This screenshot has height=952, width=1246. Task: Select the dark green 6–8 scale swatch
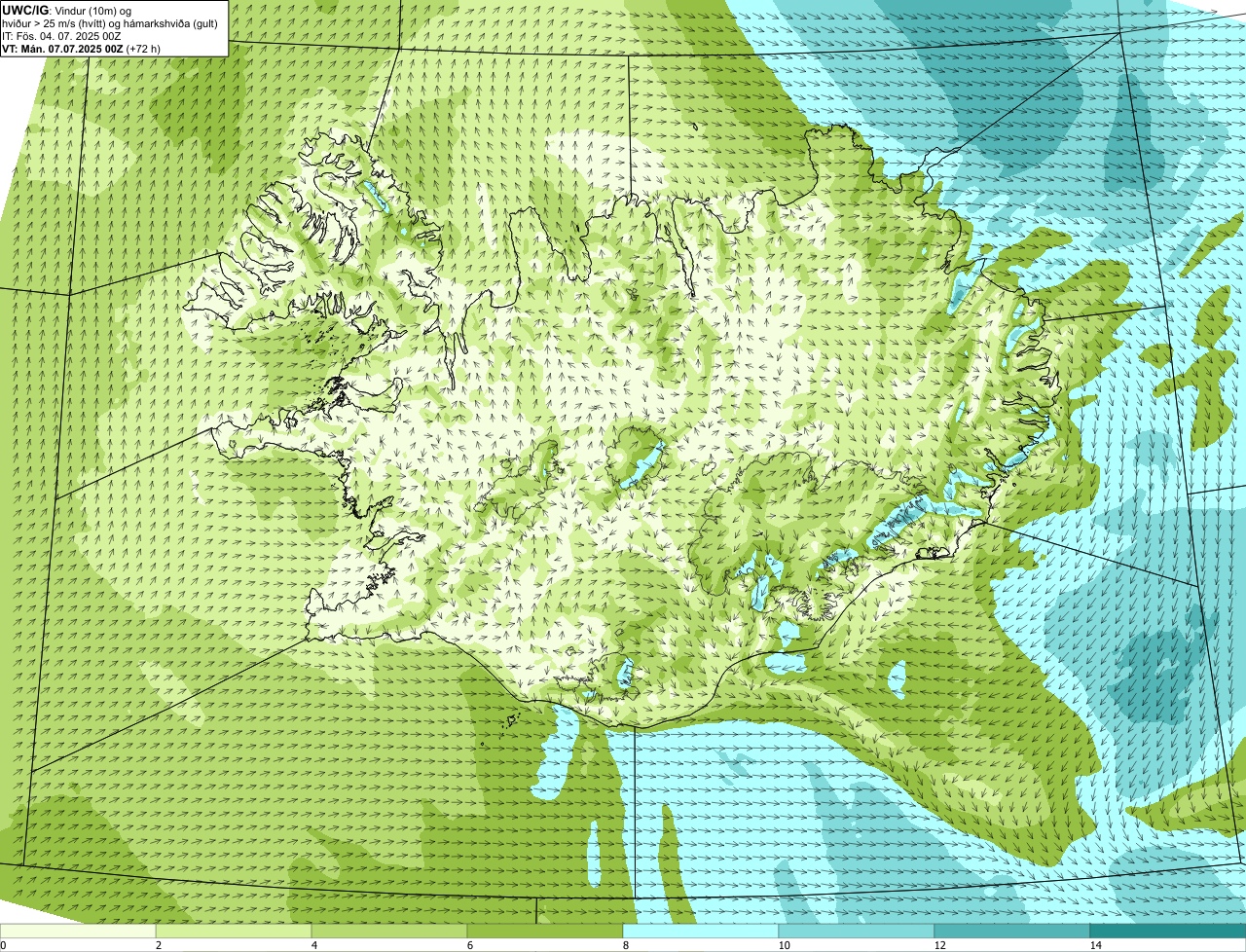(x=545, y=931)
